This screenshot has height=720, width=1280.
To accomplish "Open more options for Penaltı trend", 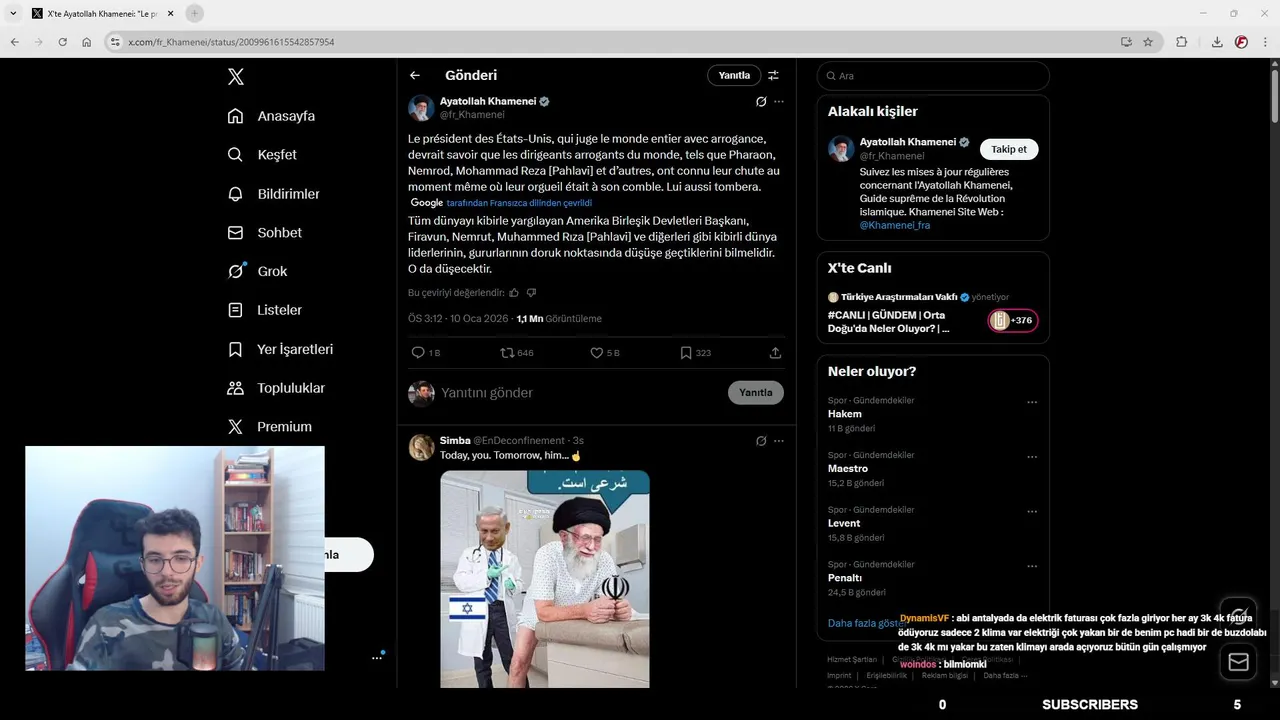I will point(1032,566).
